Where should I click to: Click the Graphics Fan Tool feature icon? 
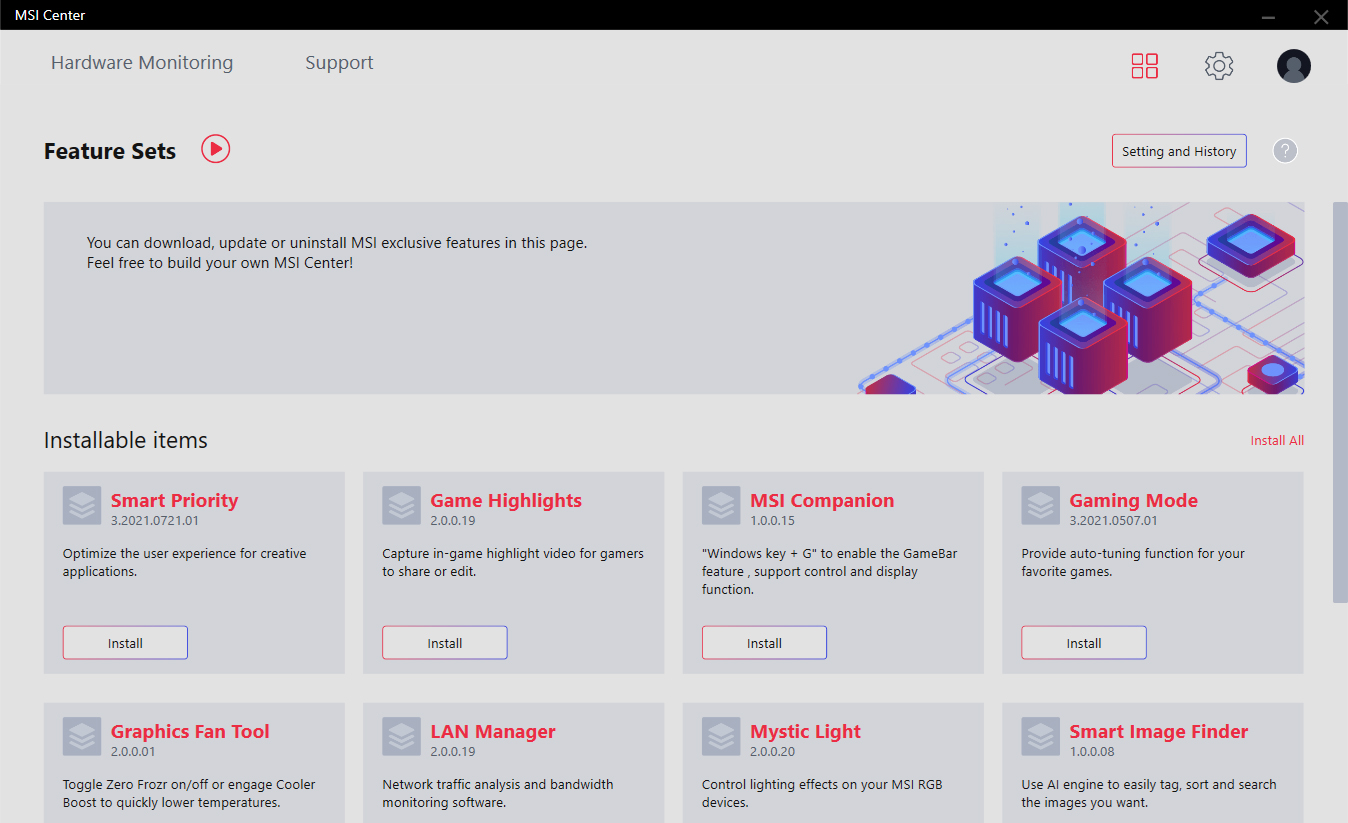(81, 736)
